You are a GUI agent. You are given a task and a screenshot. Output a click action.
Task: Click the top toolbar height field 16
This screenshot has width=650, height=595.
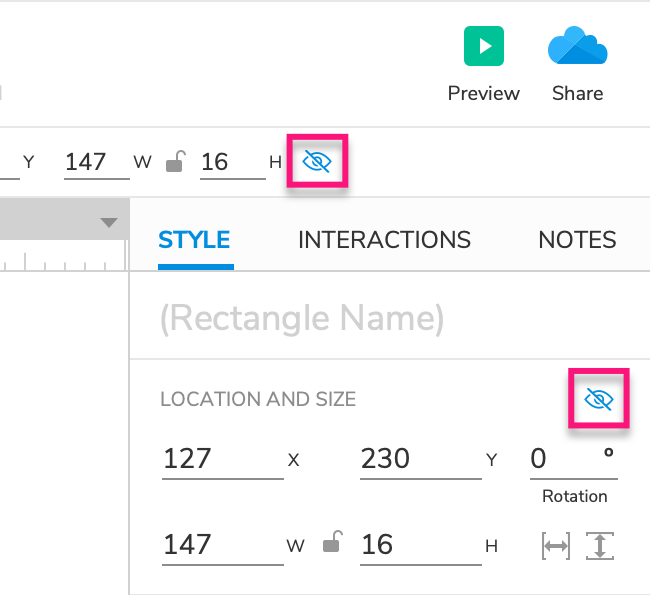tap(232, 161)
